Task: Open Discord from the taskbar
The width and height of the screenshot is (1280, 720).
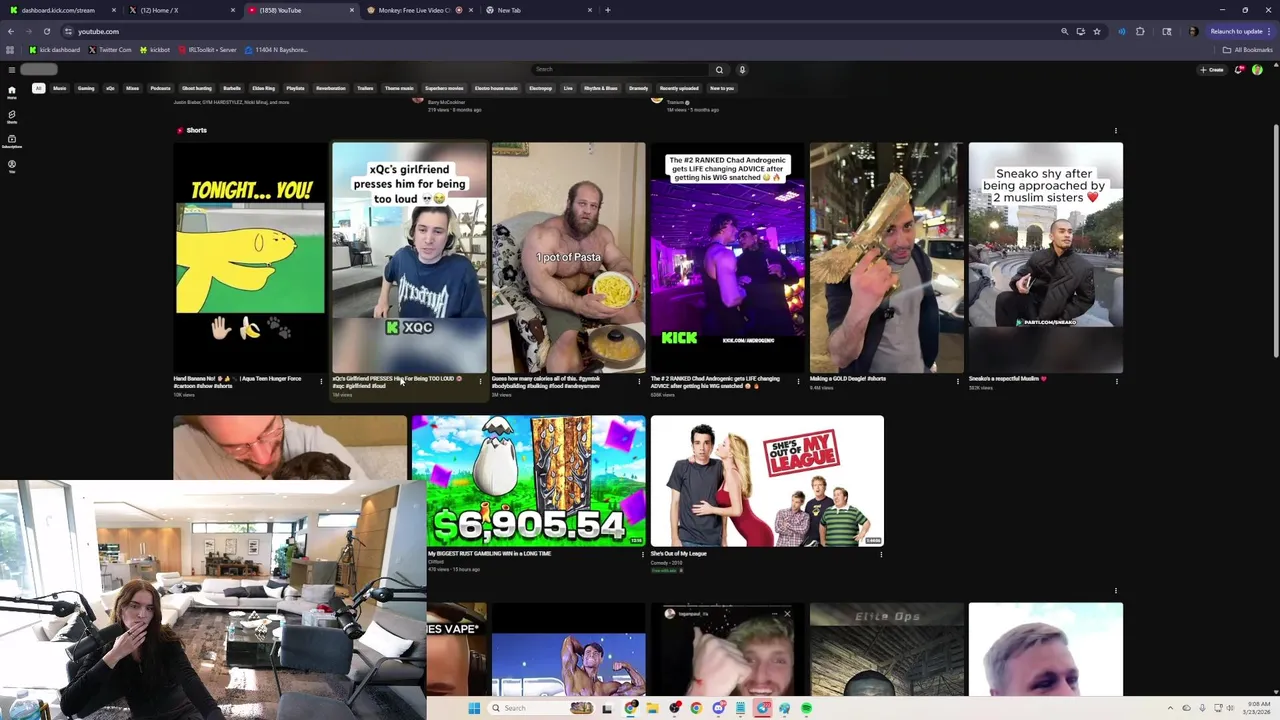Action: pos(718,708)
